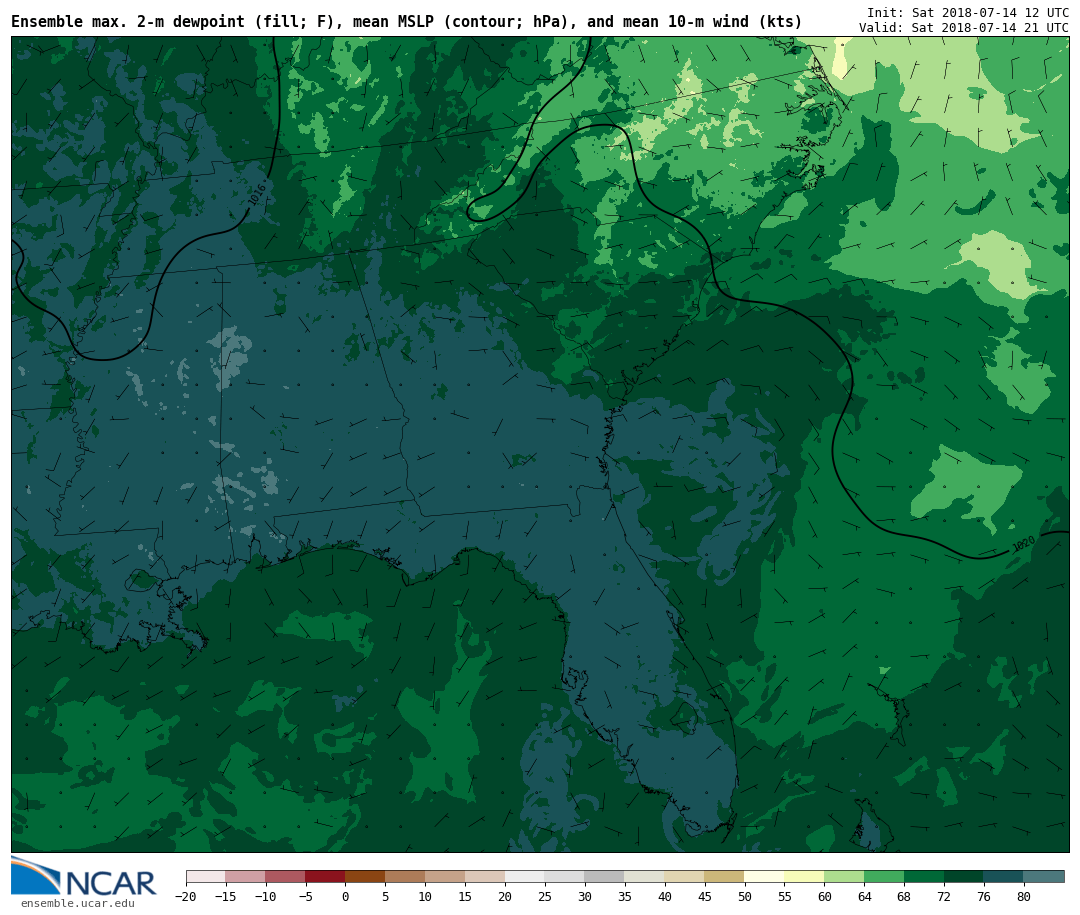
Task: Pick the medium green swatch between 64 and 68
Action: [884, 877]
